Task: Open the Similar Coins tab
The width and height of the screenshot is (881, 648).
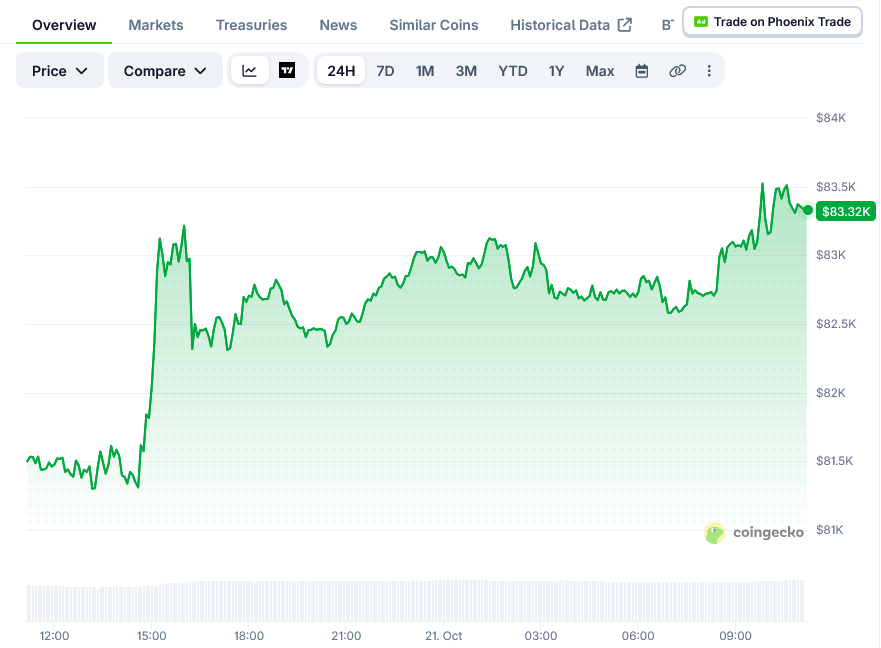Action: click(x=434, y=25)
